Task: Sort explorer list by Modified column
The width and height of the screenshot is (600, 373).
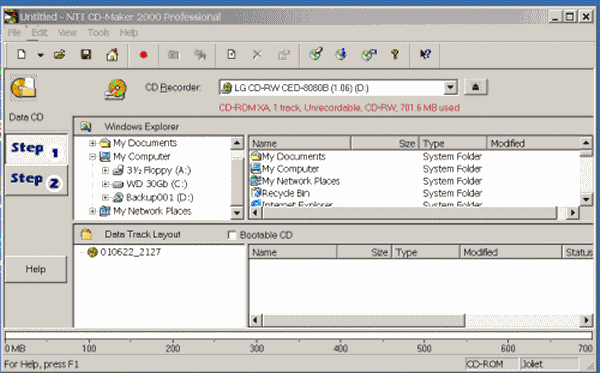Action: pyautogui.click(x=533, y=143)
